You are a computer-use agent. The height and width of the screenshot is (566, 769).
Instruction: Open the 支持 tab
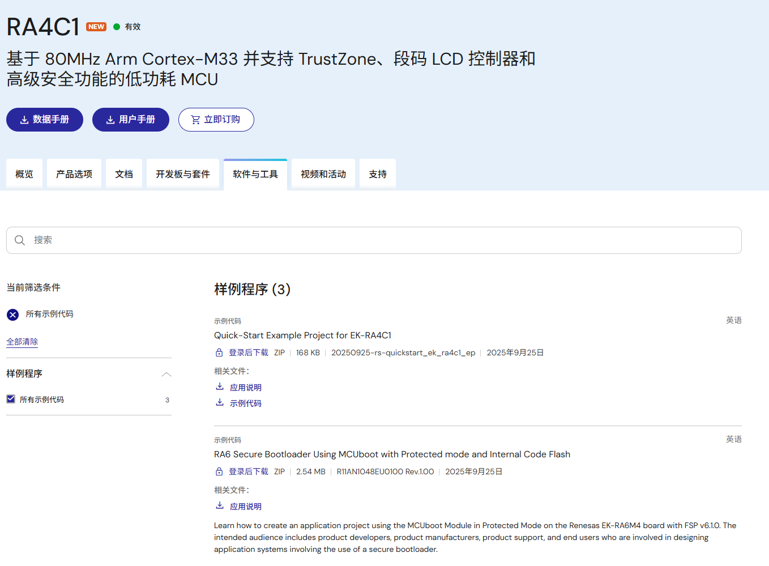378,174
